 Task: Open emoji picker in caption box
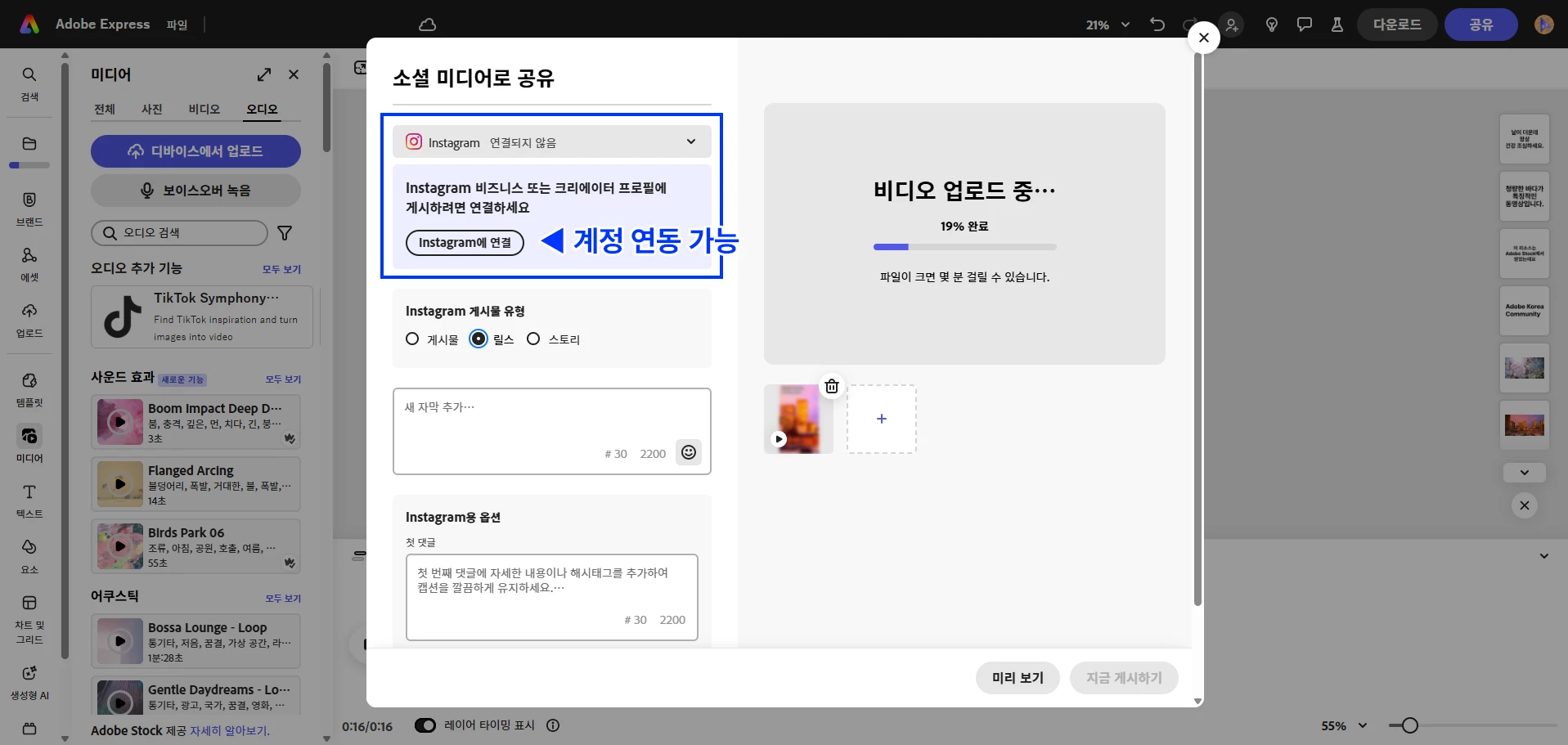pyautogui.click(x=689, y=452)
